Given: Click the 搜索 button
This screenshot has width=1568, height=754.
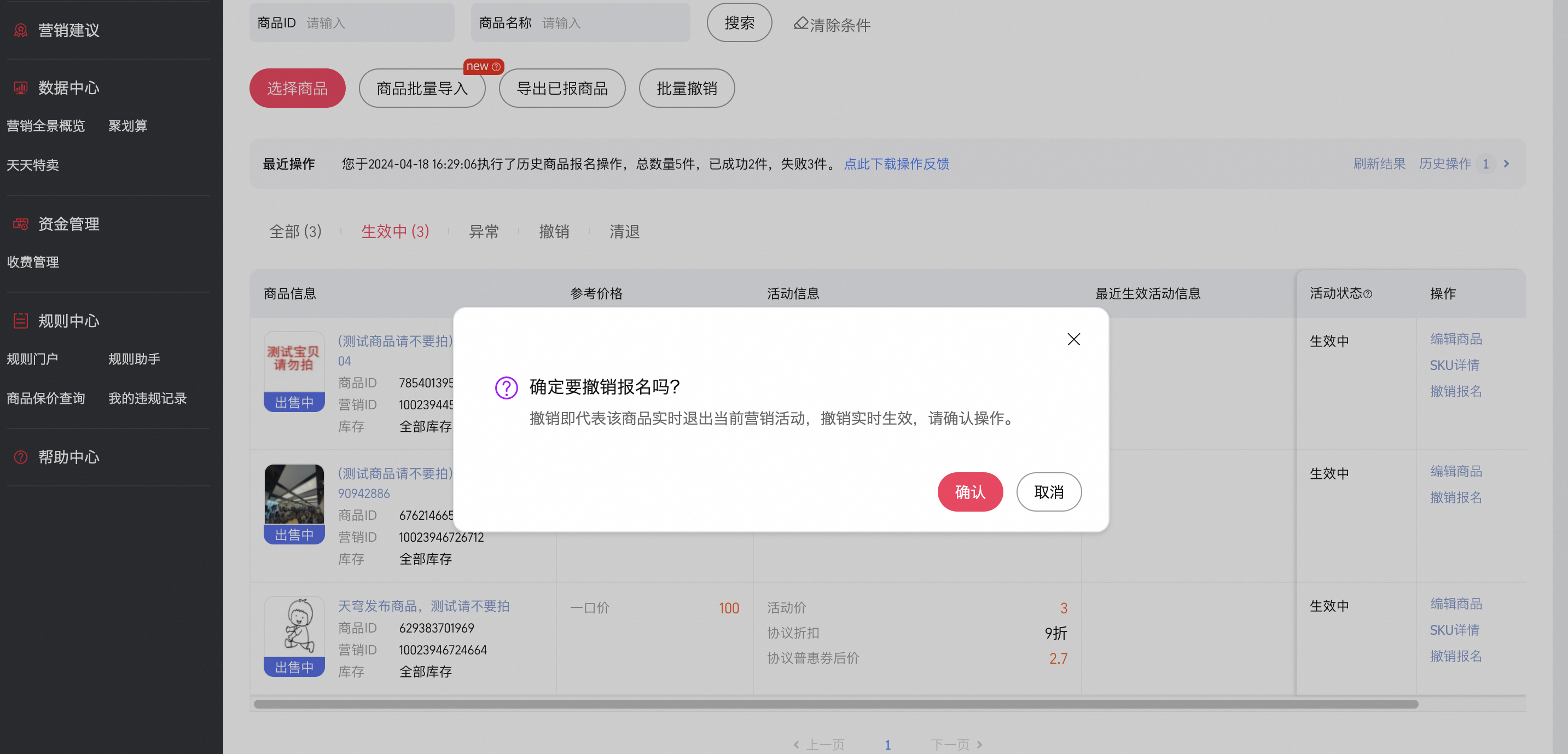Looking at the screenshot, I should [739, 23].
